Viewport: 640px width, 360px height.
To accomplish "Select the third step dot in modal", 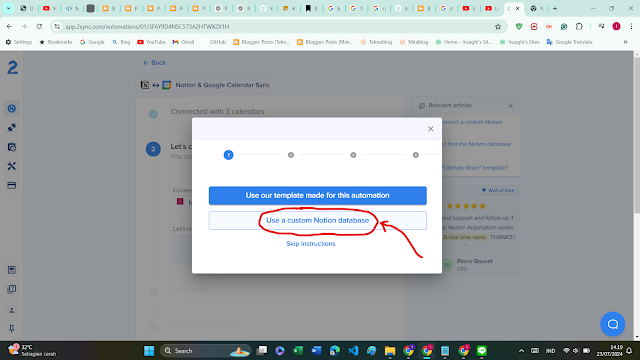I will [353, 155].
